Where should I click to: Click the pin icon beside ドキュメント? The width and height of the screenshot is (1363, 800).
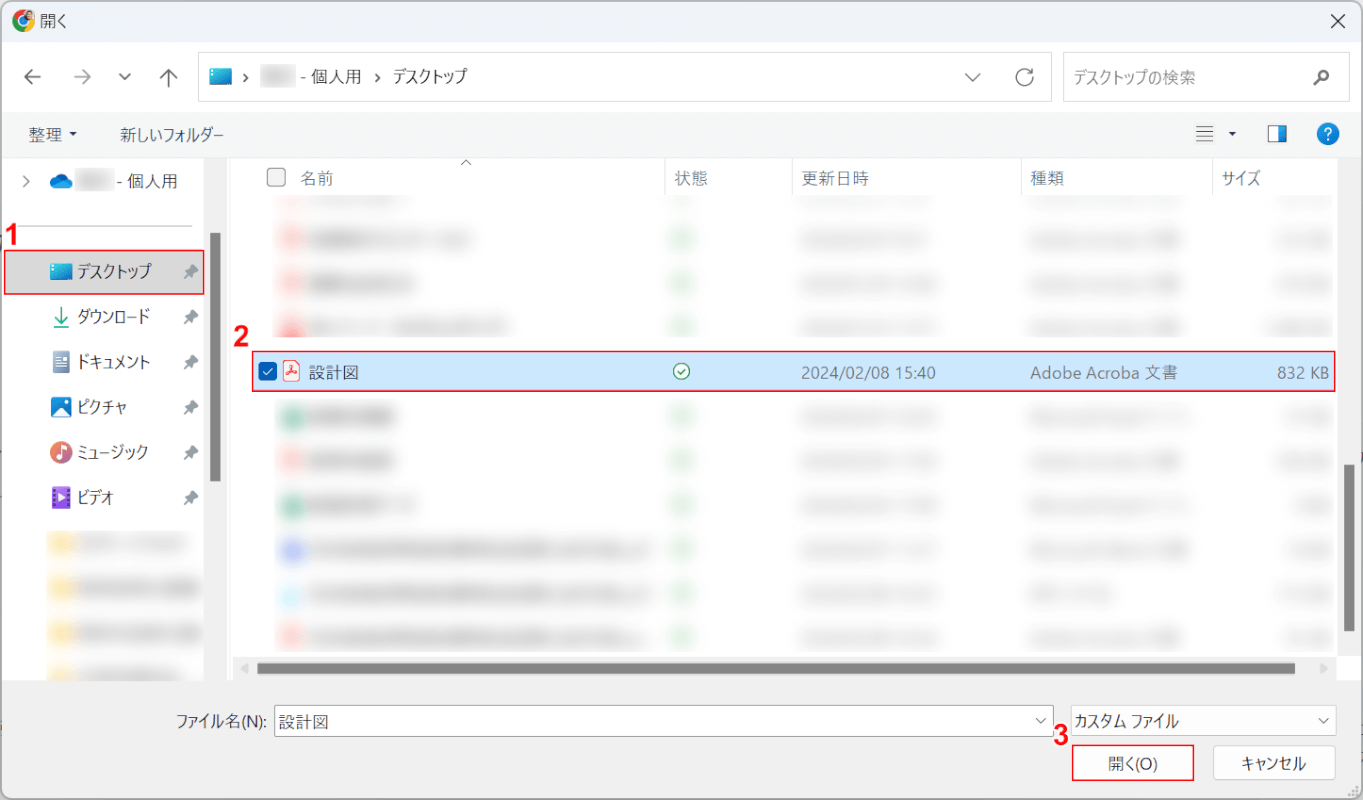point(190,362)
